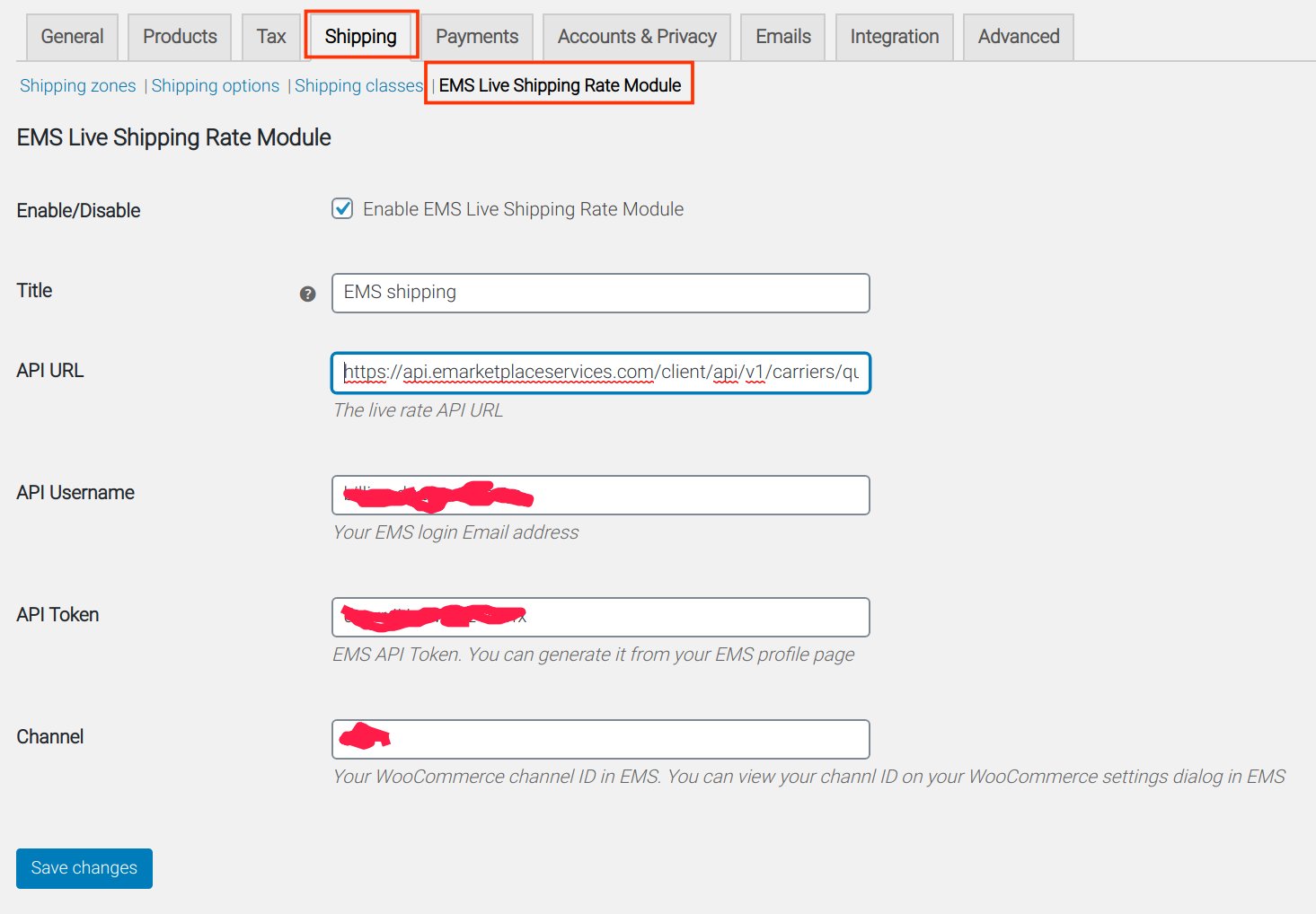The height and width of the screenshot is (914, 1316).
Task: Go to the Payments tab
Action: pos(477,37)
